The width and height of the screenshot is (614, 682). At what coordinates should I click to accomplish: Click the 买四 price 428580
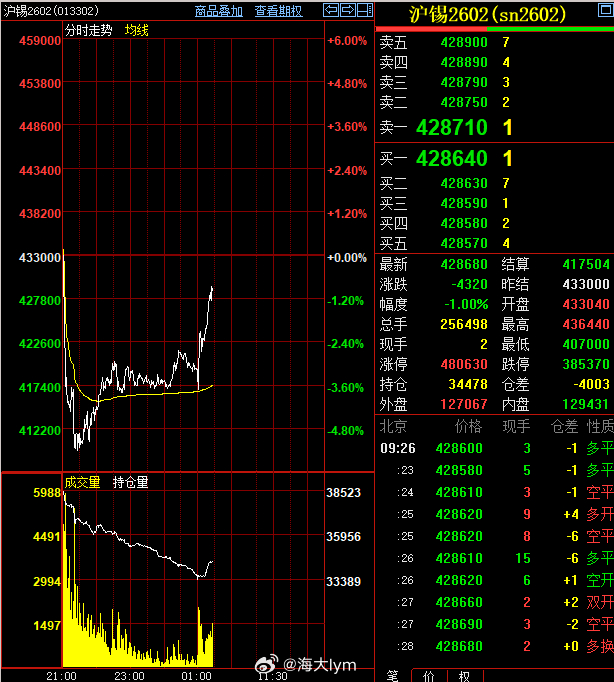pyautogui.click(x=464, y=223)
